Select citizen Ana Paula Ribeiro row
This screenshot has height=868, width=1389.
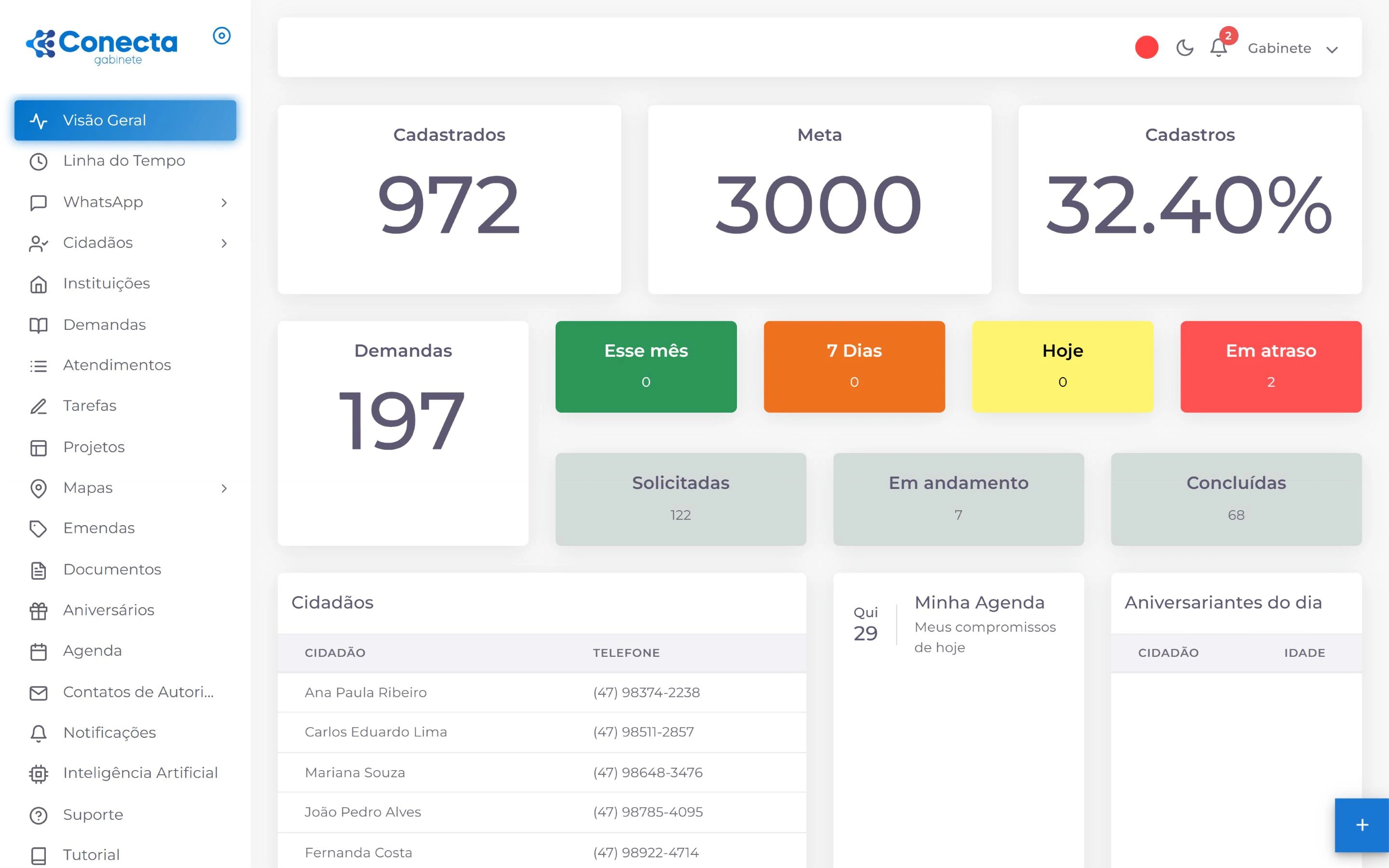[542, 693]
